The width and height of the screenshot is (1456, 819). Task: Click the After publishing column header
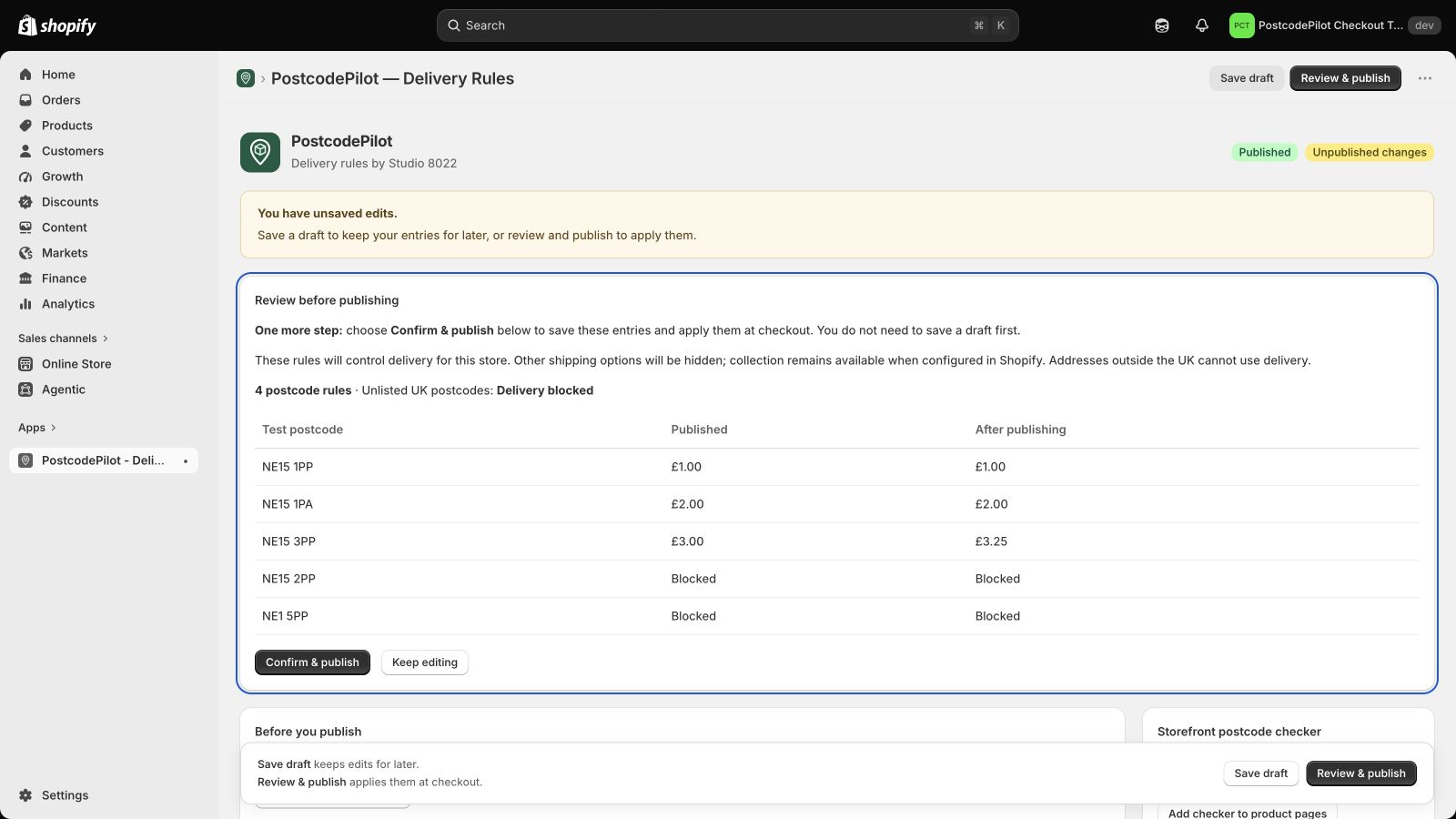[x=1020, y=430]
